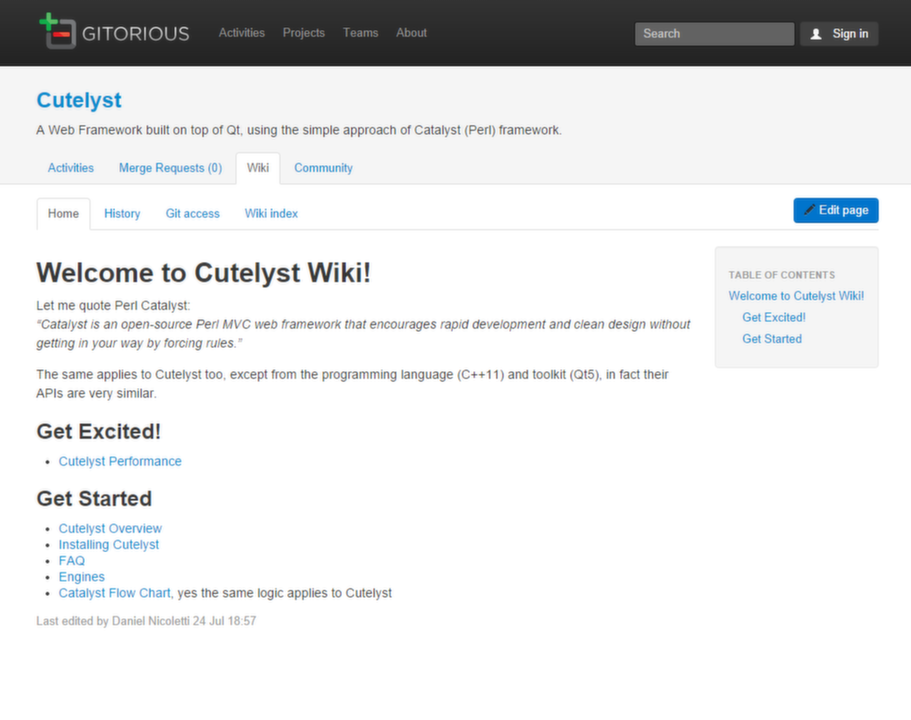Click the Edit page button

[x=835, y=210]
